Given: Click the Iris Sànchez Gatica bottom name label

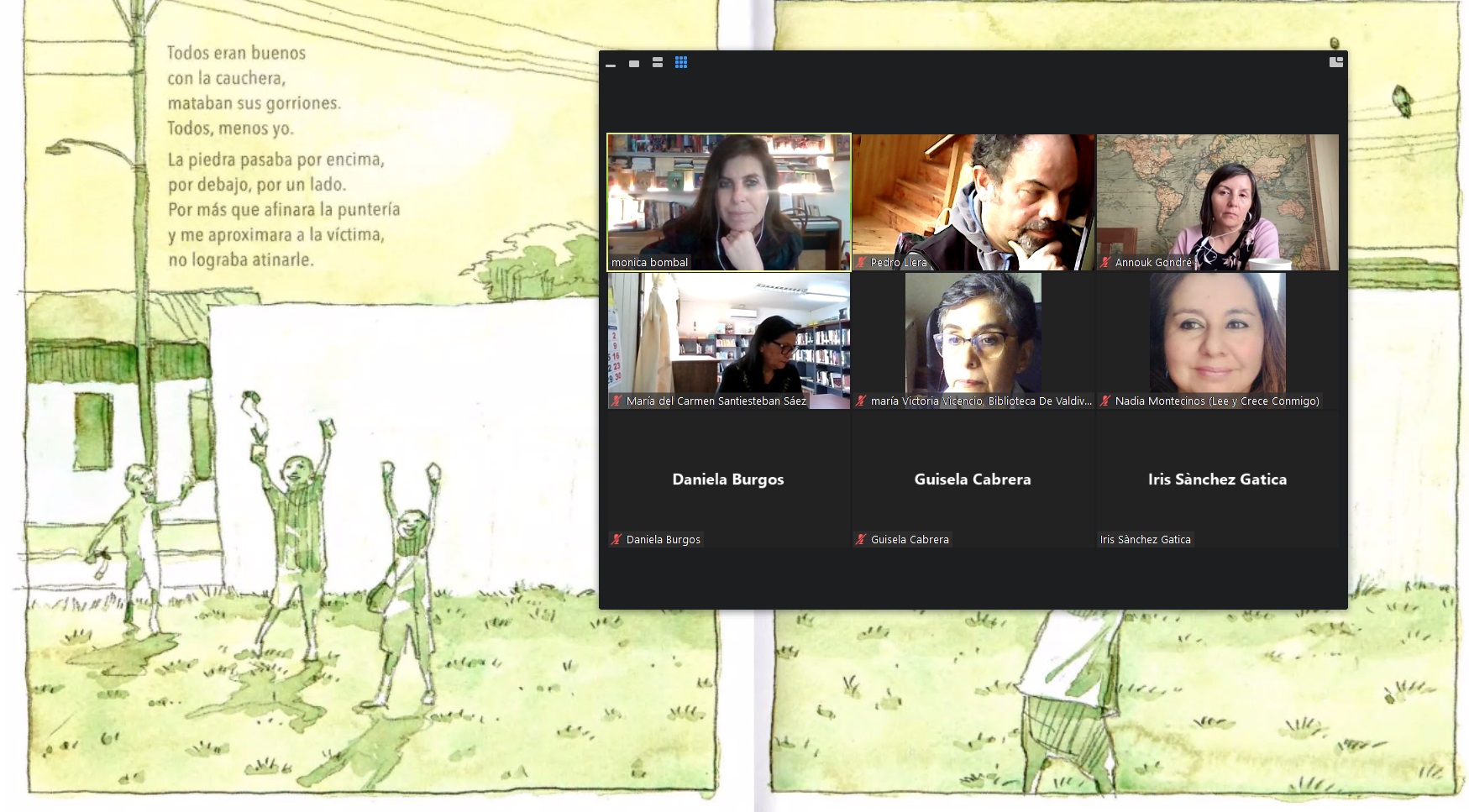Looking at the screenshot, I should (1146, 540).
